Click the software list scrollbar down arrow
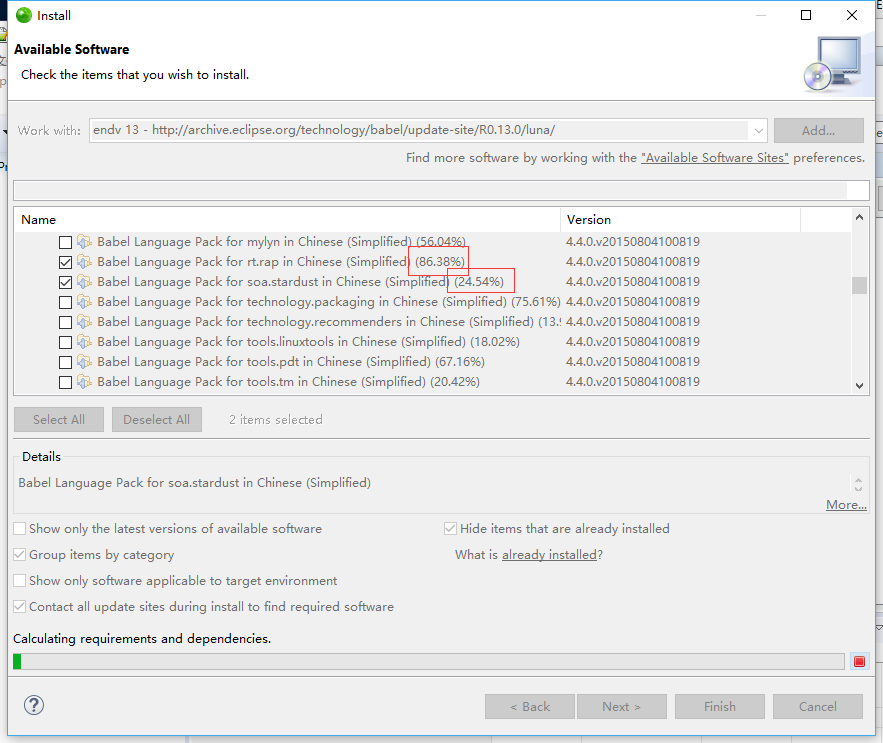The height and width of the screenshot is (743, 883). pyautogui.click(x=859, y=386)
